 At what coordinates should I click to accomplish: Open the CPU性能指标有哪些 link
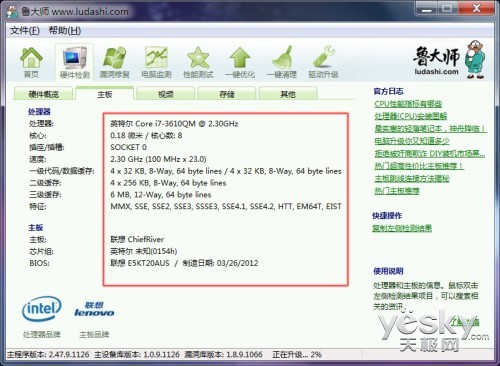click(x=408, y=104)
